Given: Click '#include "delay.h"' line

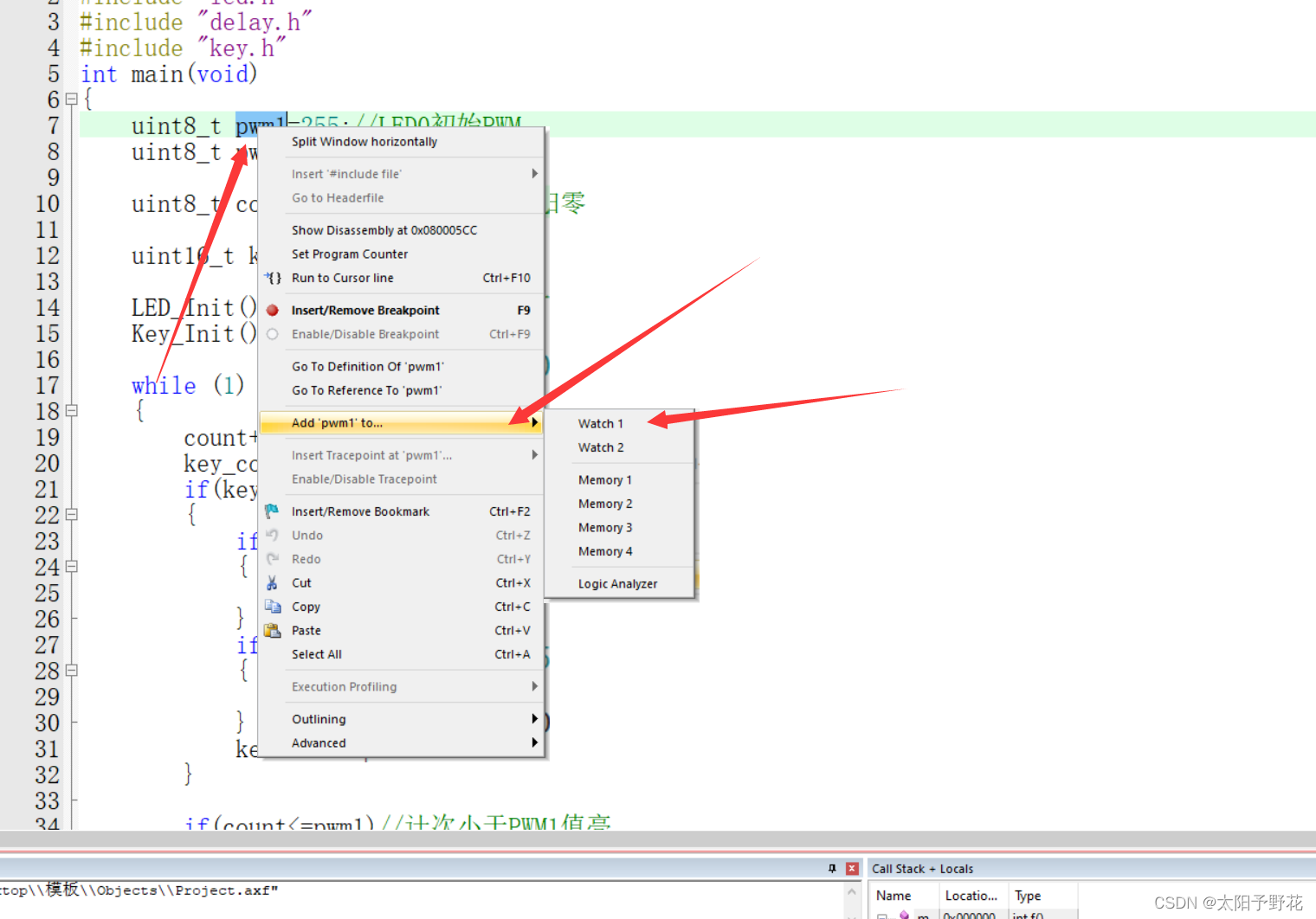Looking at the screenshot, I should 196,22.
